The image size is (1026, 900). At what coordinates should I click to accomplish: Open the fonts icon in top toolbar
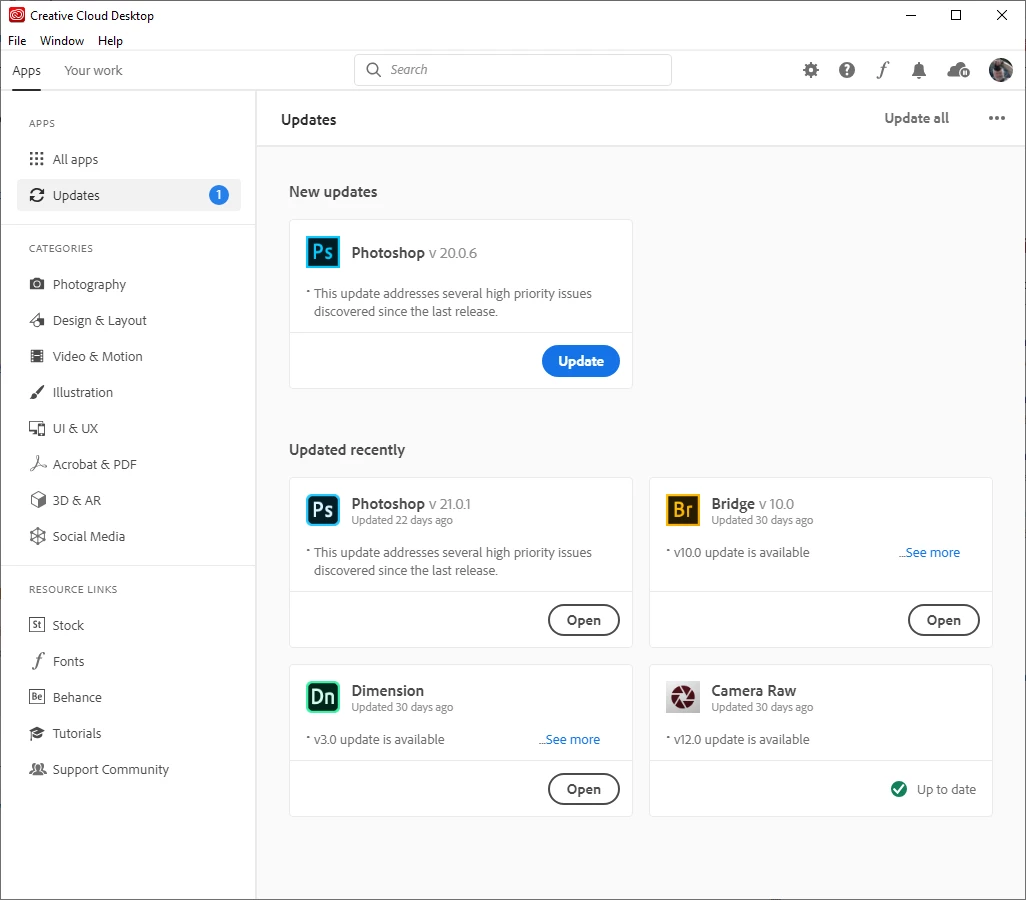coord(883,70)
